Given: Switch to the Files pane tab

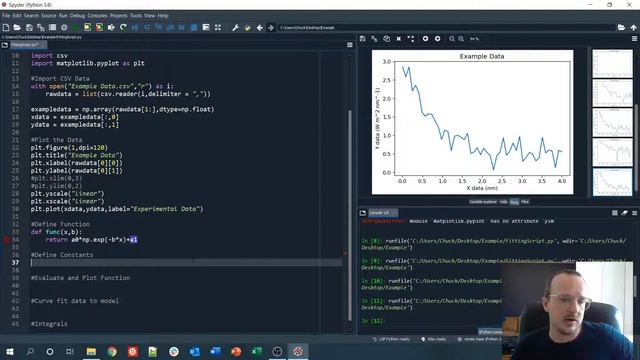Looking at the screenshot, I should 525,202.
